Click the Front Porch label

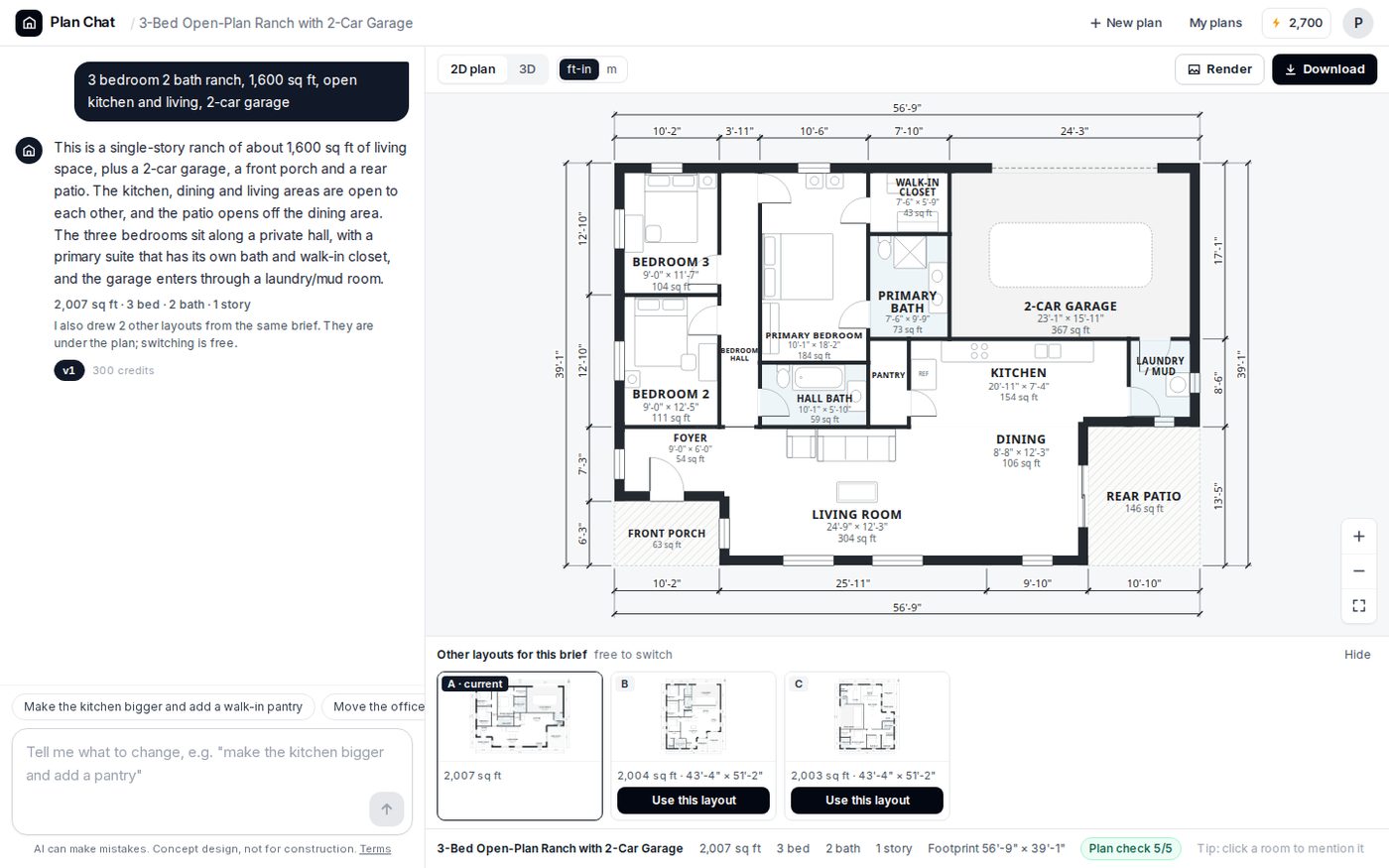click(667, 533)
